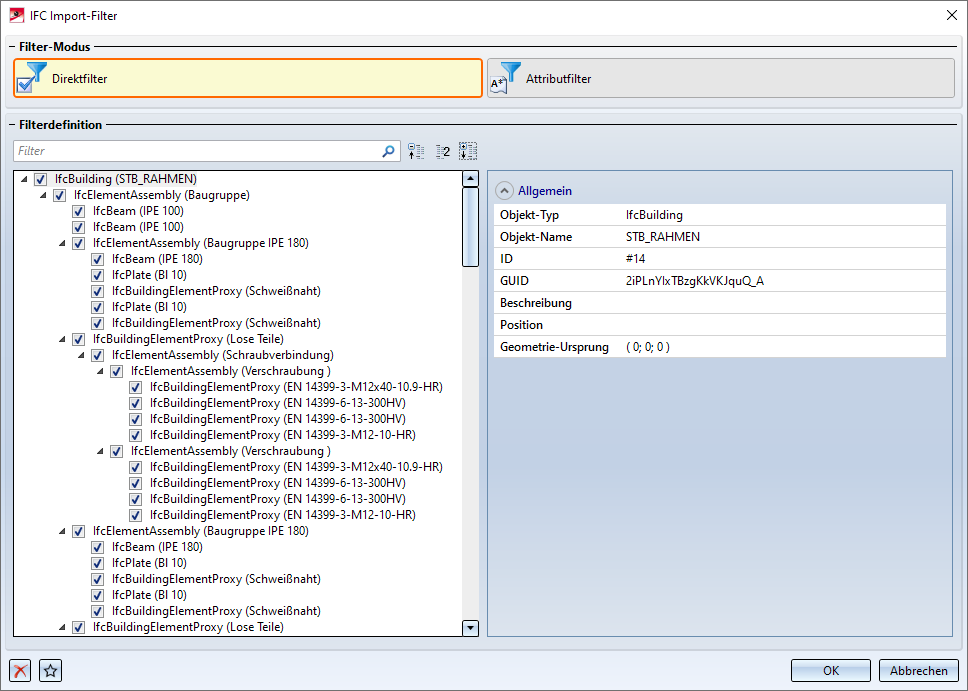Click into the Filter search field
968x691 pixels.
pos(197,151)
